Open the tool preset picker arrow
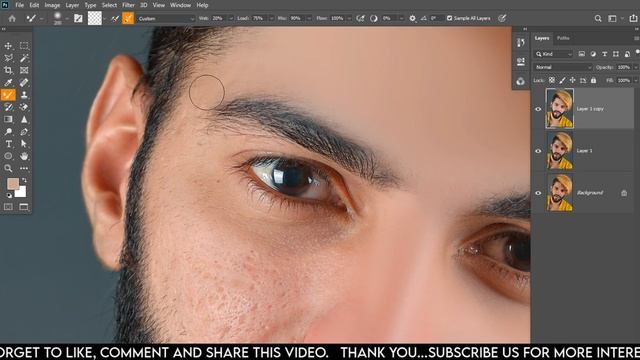The height and width of the screenshot is (360, 640). (41, 19)
